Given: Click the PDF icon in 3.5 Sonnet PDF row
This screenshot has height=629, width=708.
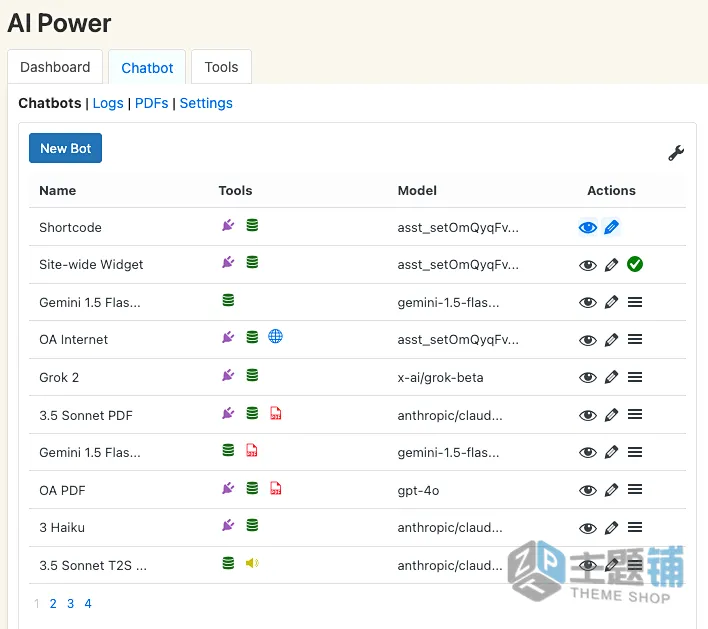Looking at the screenshot, I should point(275,413).
